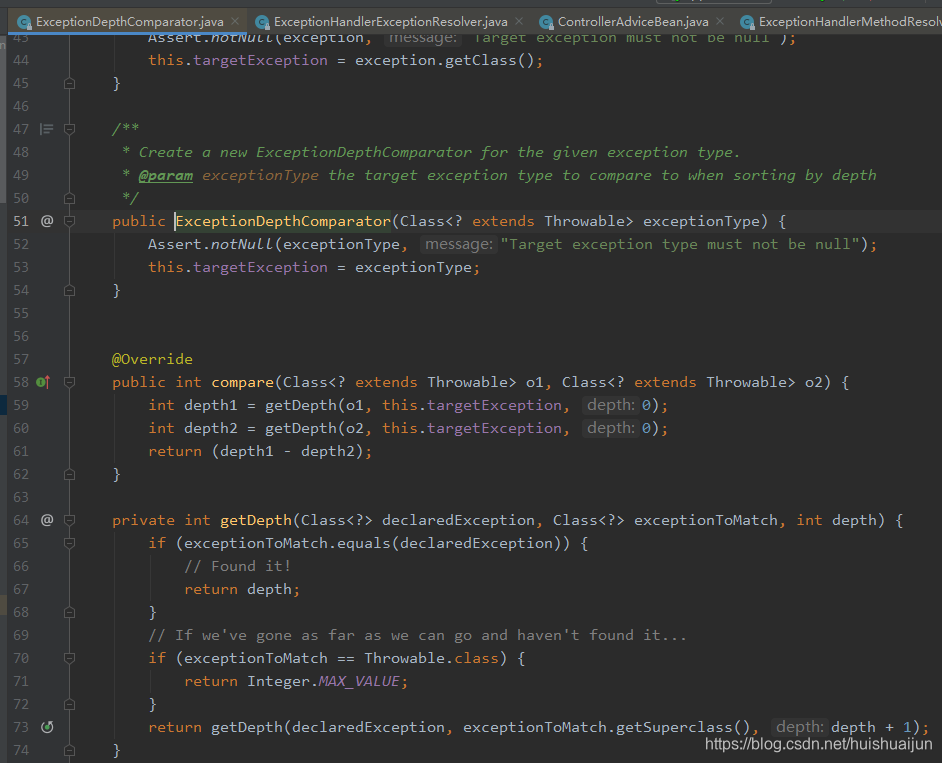Click the class icon on ExceptionHandlerExceptionResolver.java tab

pyautogui.click(x=261, y=20)
